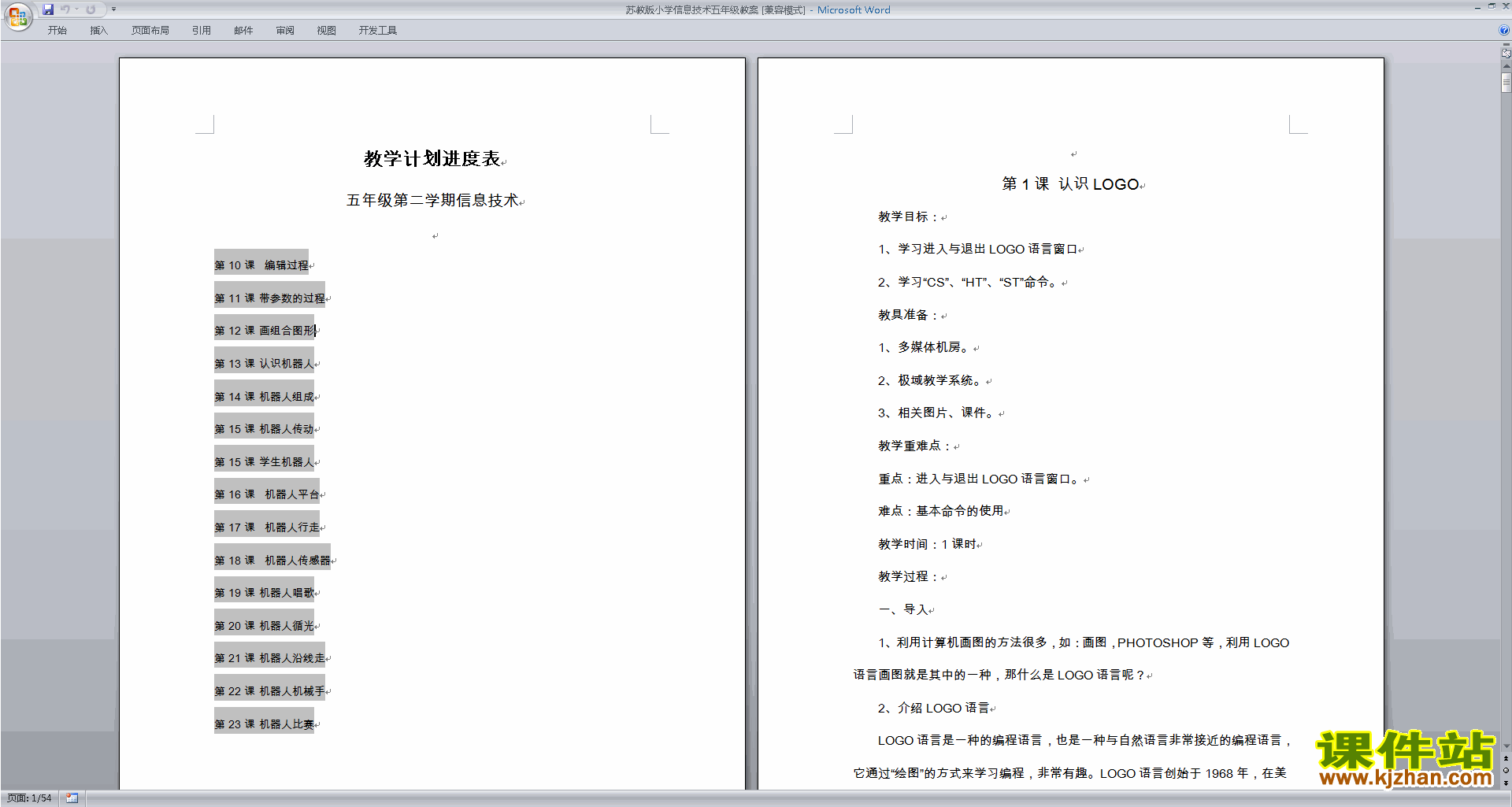The width and height of the screenshot is (1512, 807).
Task: Click the line 第 14 课 机器人组成
Action: click(264, 397)
